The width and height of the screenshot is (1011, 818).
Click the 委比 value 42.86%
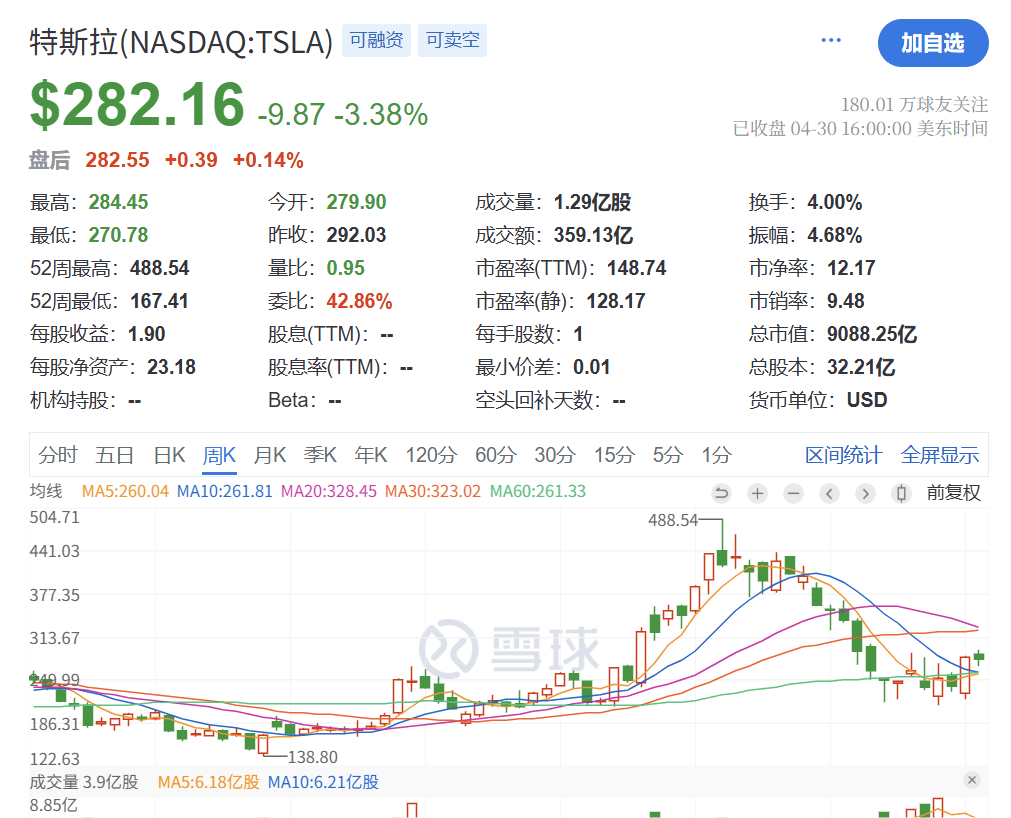tap(359, 301)
